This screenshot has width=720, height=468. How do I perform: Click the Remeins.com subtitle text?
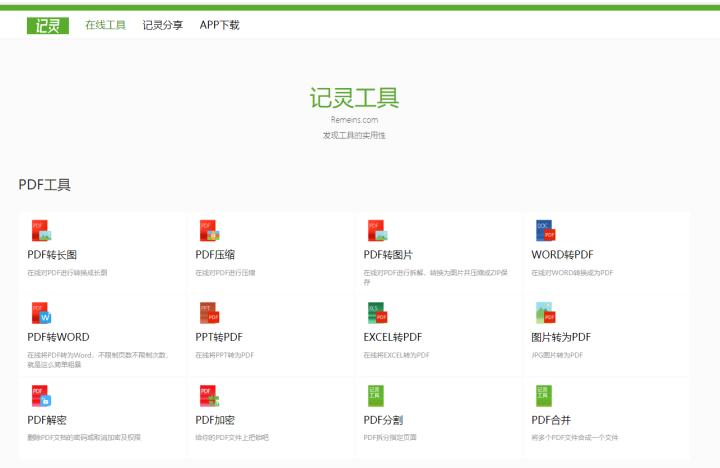(x=354, y=120)
